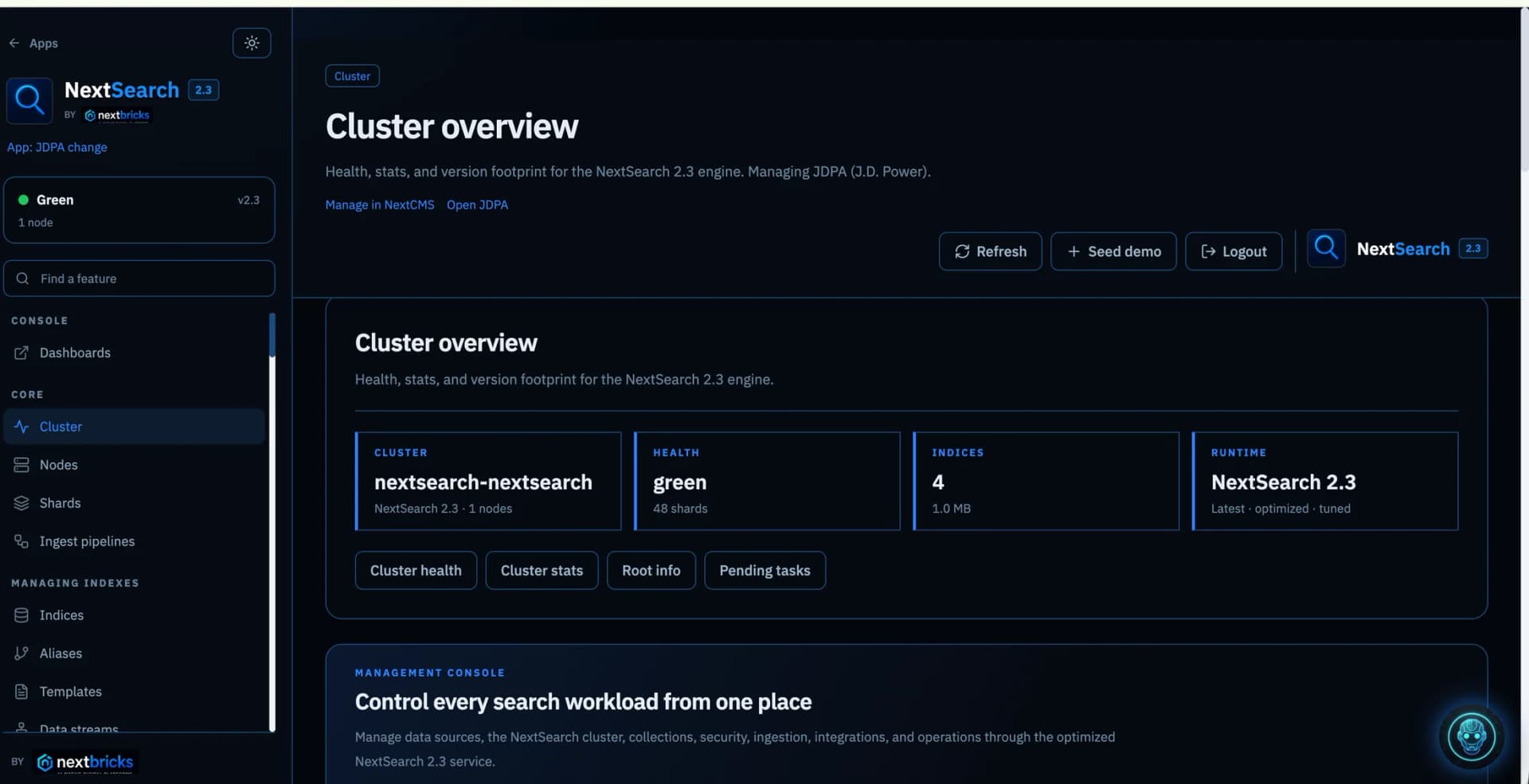Switch to the Pending tasks tab

(x=764, y=571)
